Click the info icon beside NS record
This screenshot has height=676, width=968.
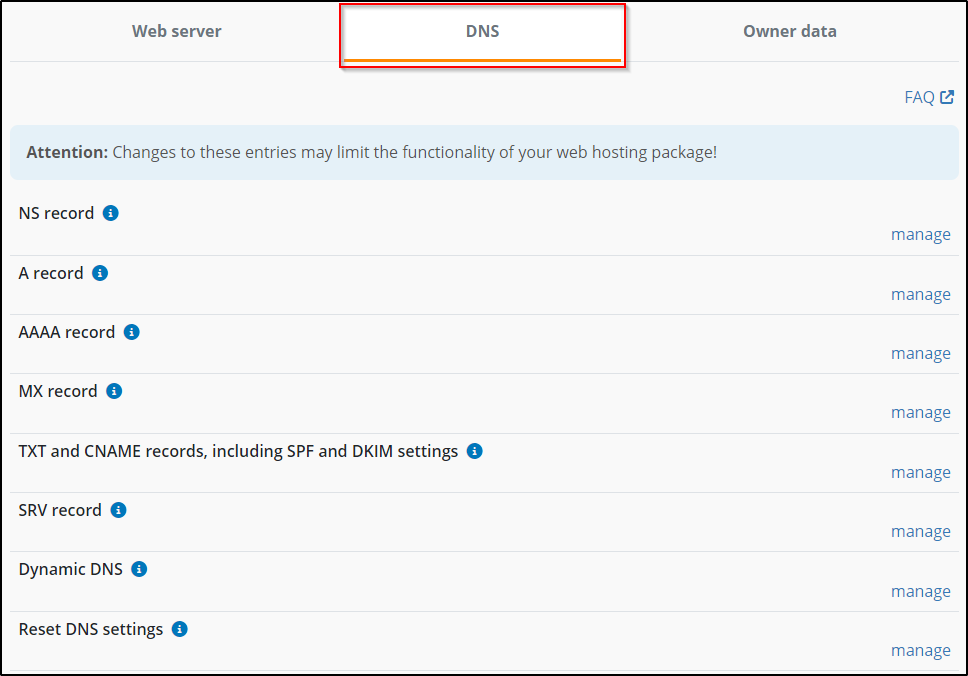click(111, 213)
